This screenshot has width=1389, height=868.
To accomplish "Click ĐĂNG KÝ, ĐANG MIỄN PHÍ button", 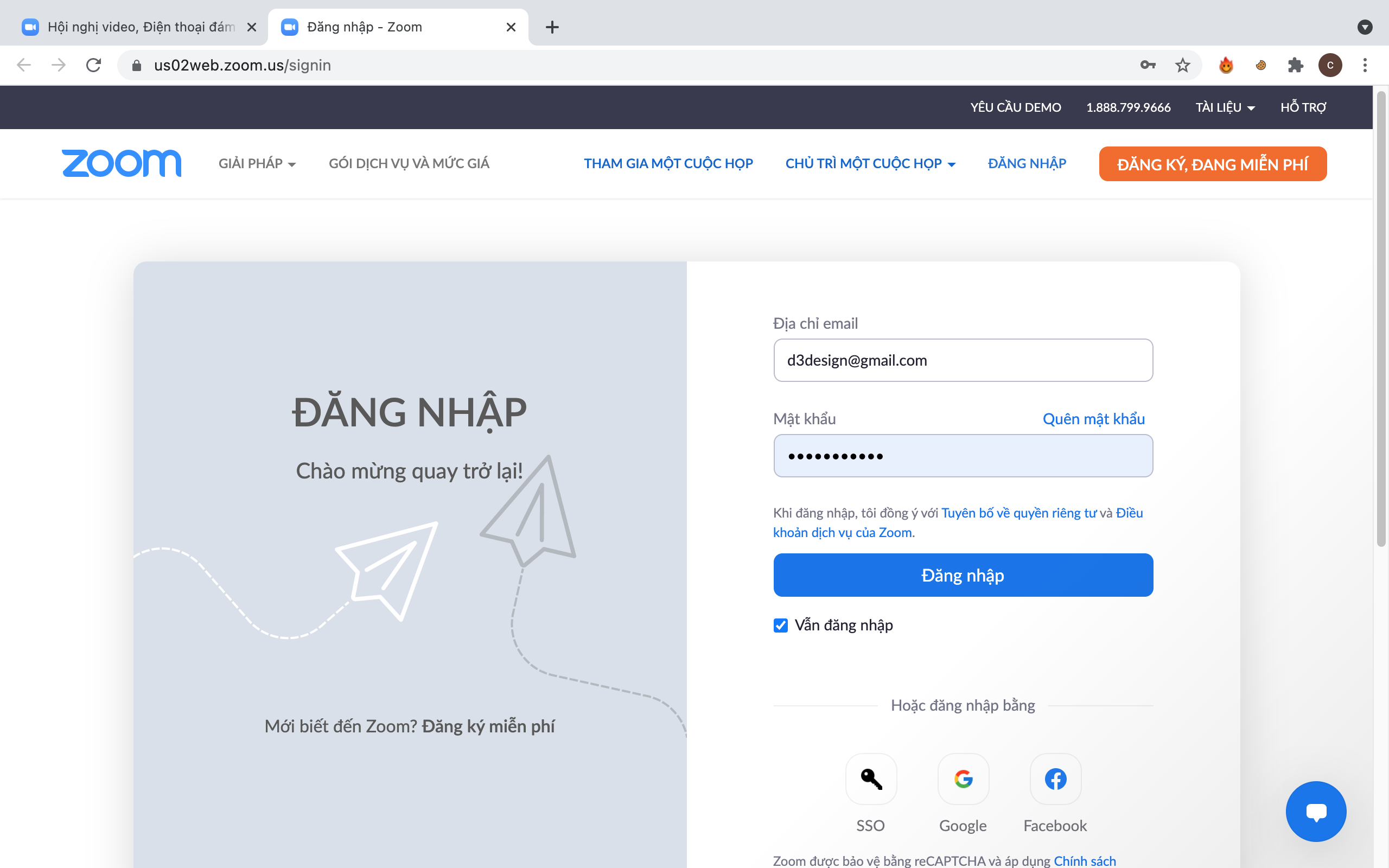I will [1212, 164].
